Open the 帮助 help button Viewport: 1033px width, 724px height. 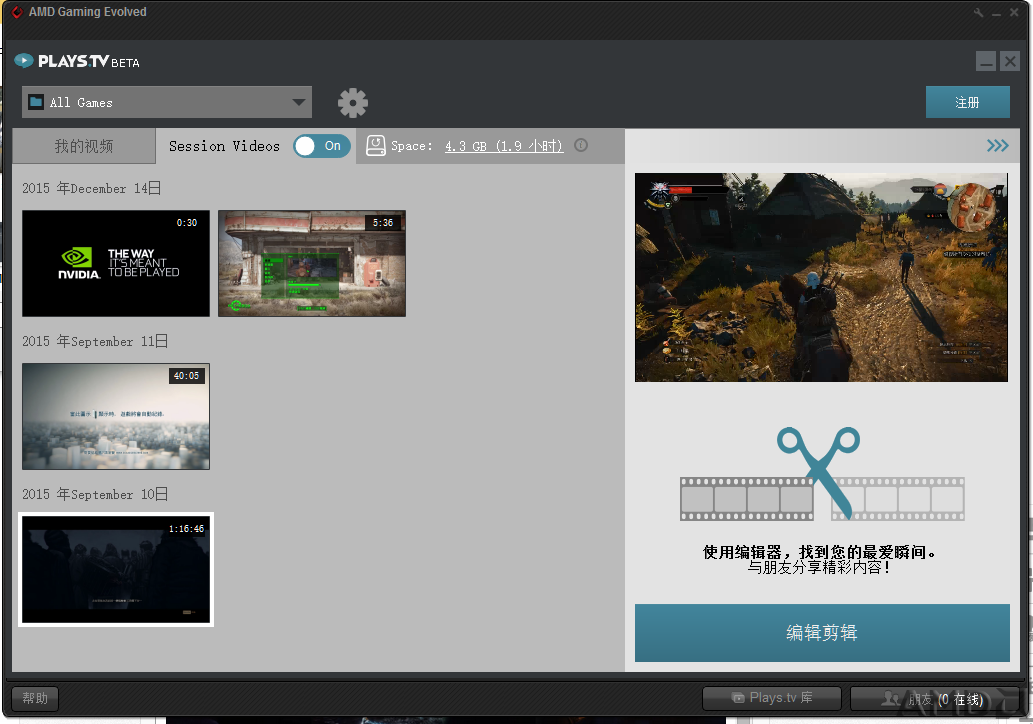(x=35, y=698)
